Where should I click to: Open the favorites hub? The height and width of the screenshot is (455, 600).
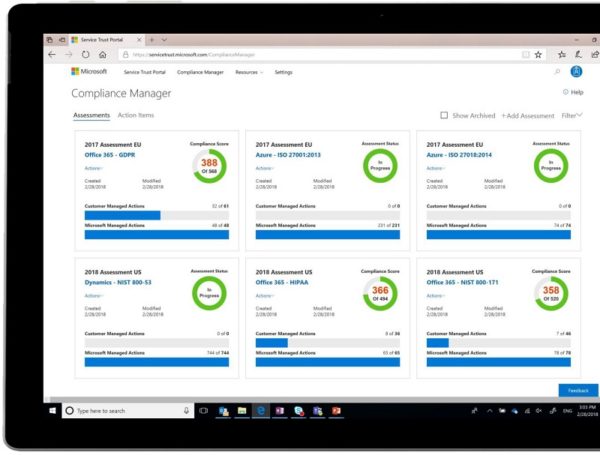pos(562,55)
